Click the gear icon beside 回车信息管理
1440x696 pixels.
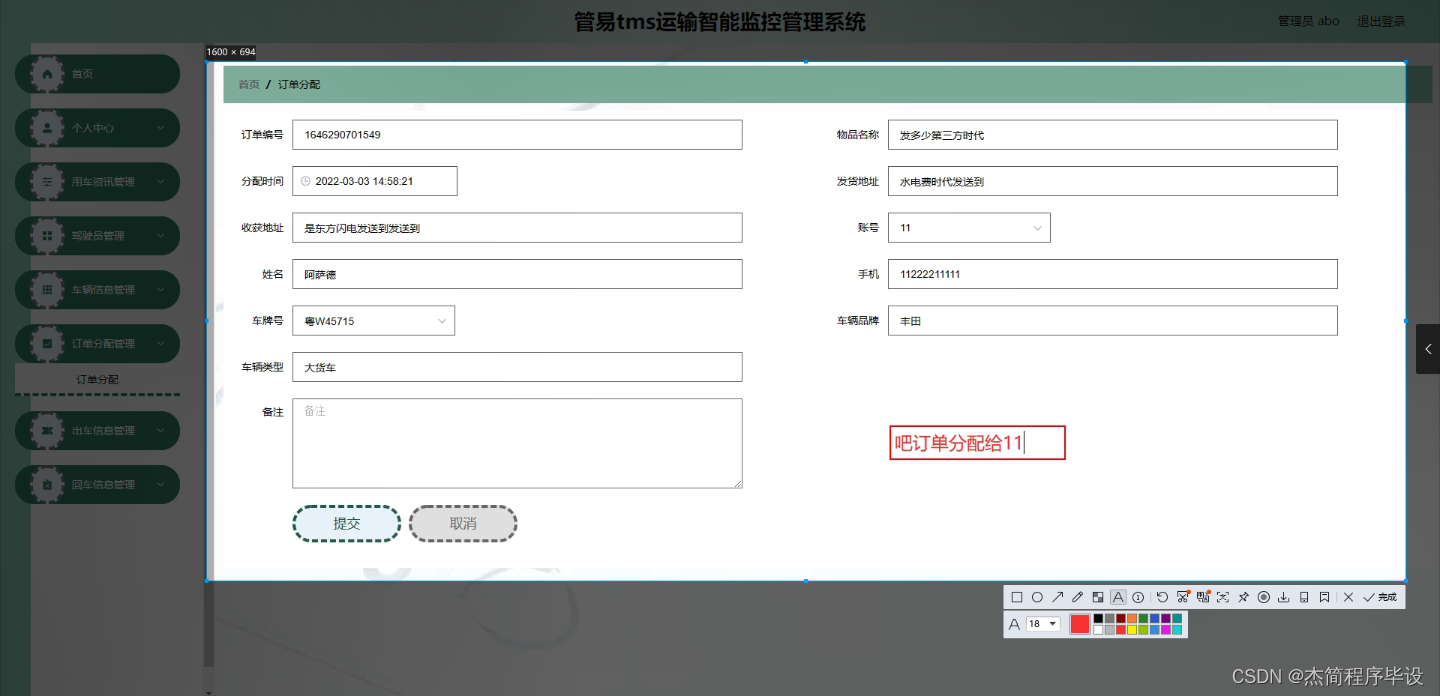[x=47, y=485]
